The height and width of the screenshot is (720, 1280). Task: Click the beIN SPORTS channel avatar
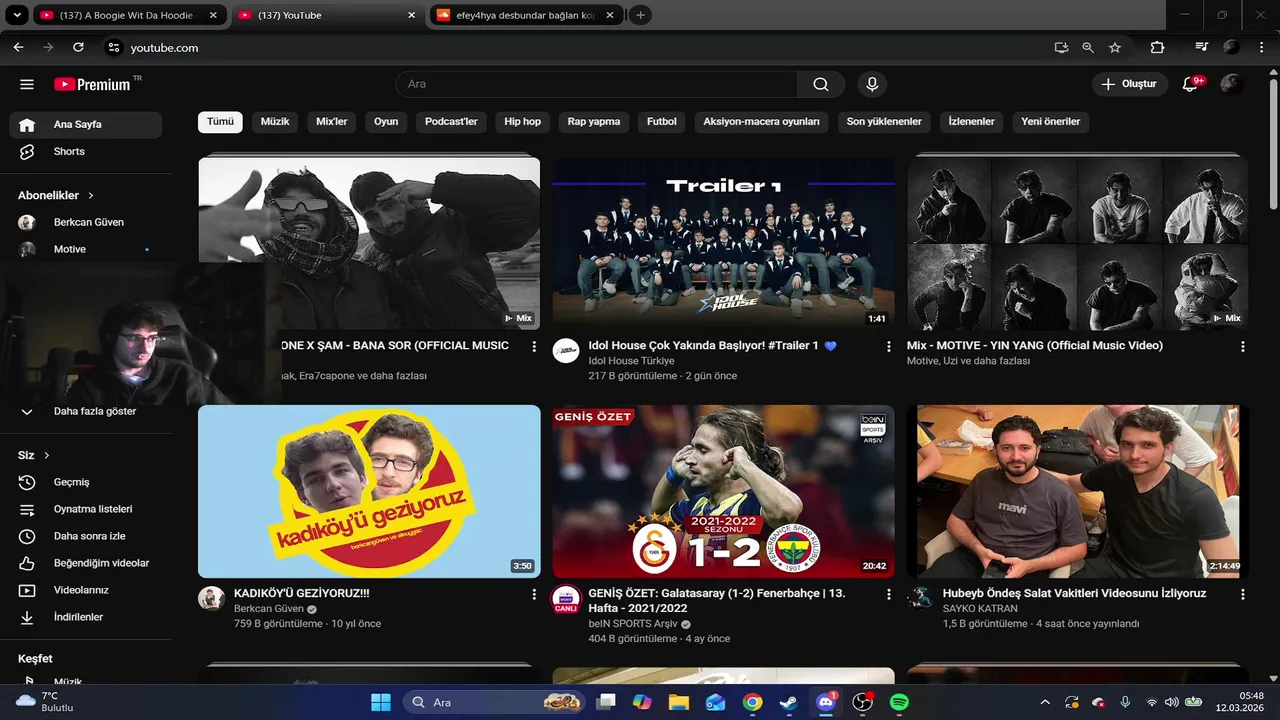(566, 599)
